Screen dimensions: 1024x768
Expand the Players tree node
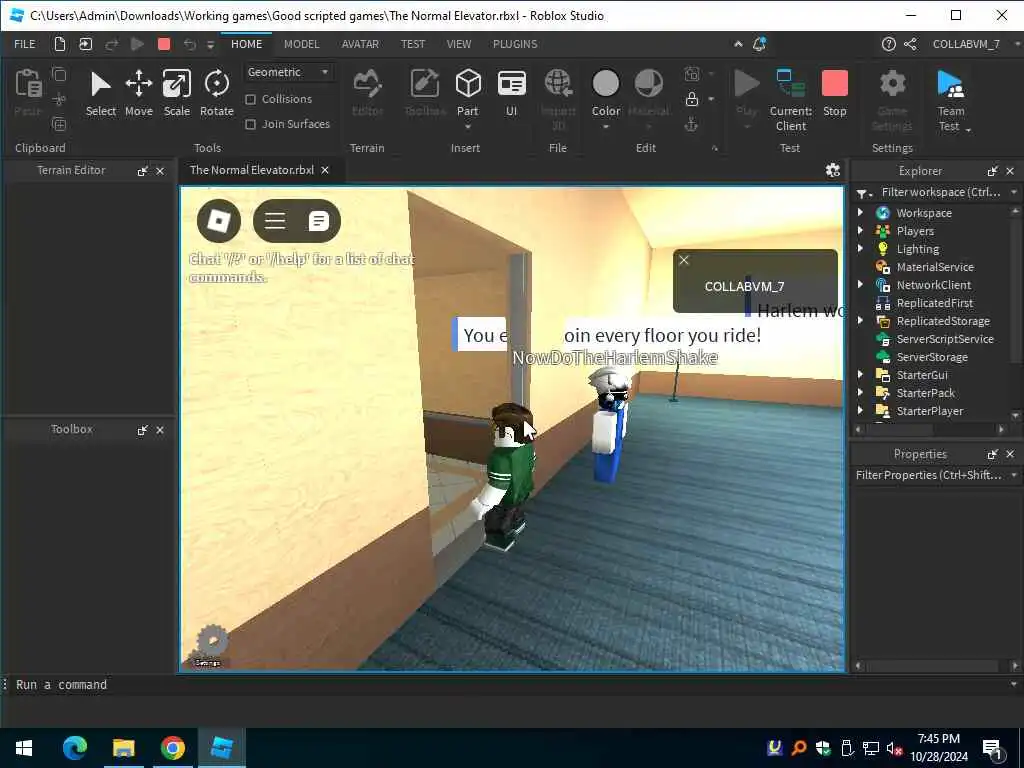[861, 231]
